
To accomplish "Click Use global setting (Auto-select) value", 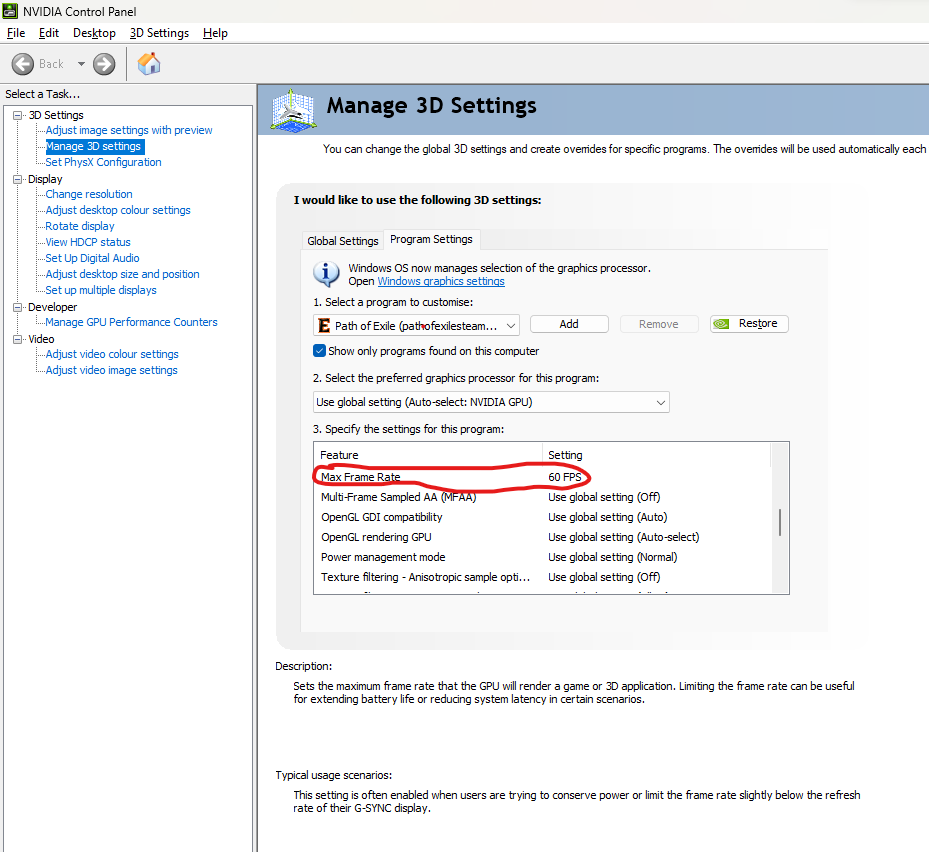I will [623, 537].
